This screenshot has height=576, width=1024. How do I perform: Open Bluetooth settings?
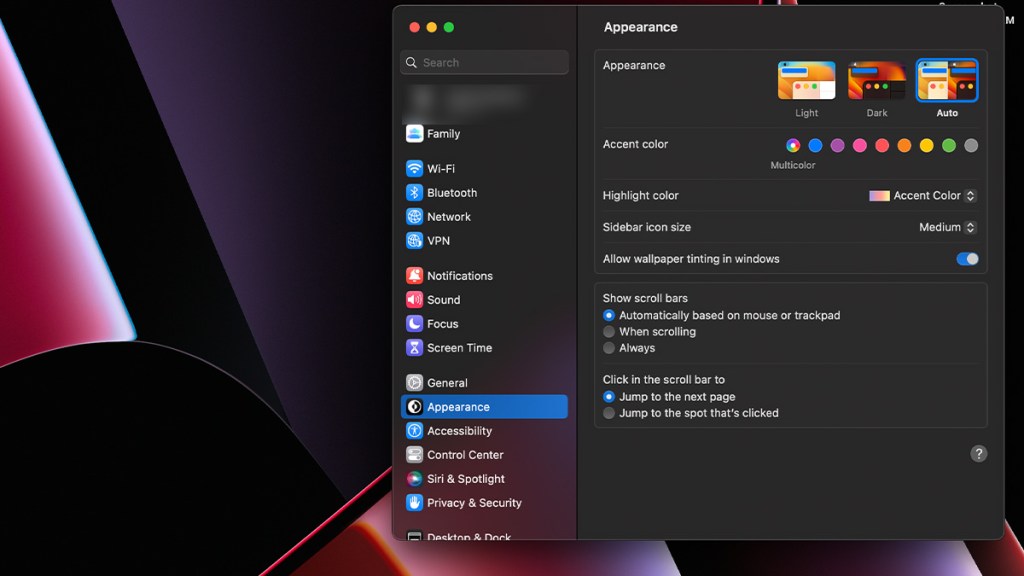(451, 192)
